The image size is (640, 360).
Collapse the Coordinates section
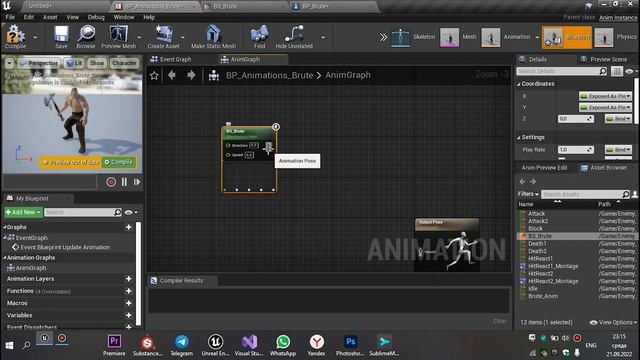(519, 84)
